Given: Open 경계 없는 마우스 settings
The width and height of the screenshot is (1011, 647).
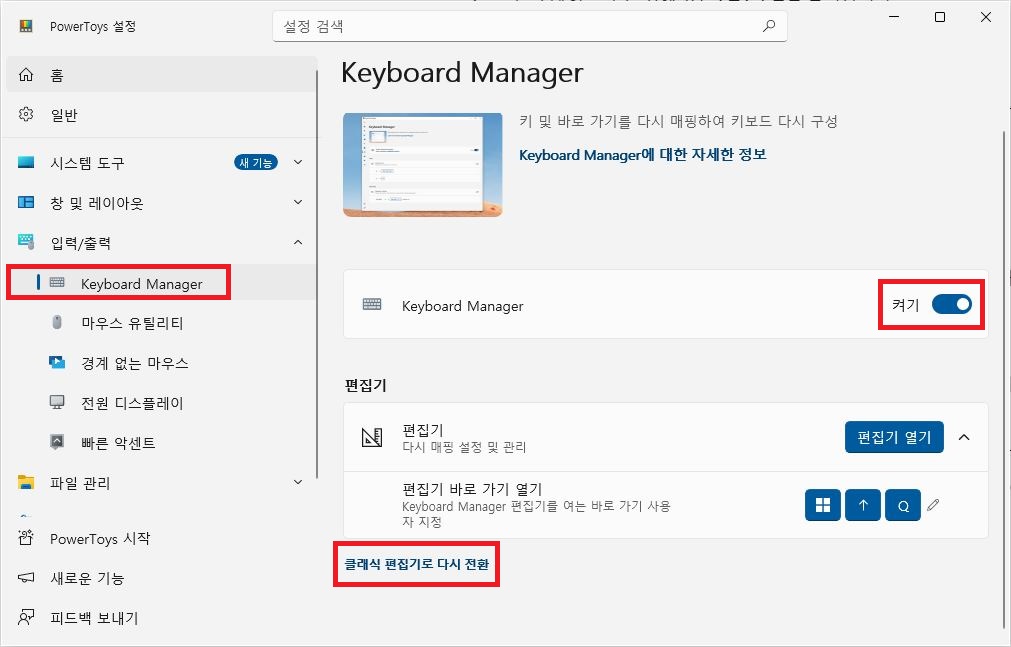Looking at the screenshot, I should (161, 363).
